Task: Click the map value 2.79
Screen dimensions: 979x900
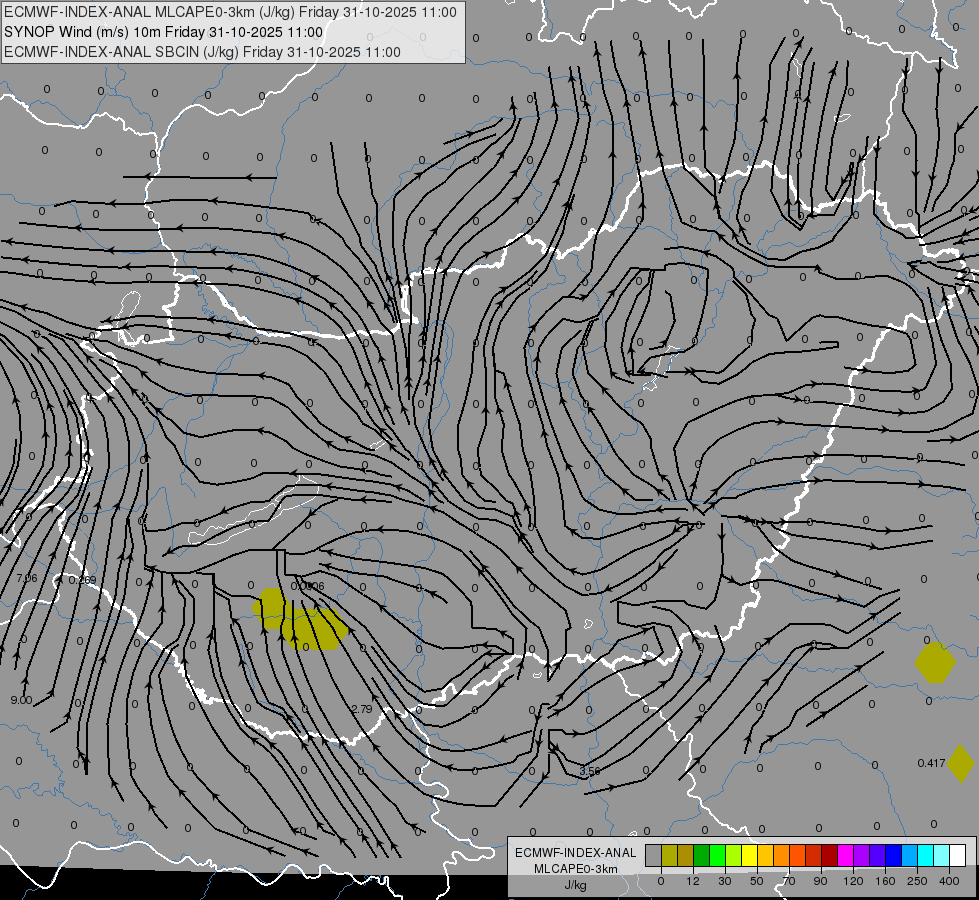Action: (362, 709)
